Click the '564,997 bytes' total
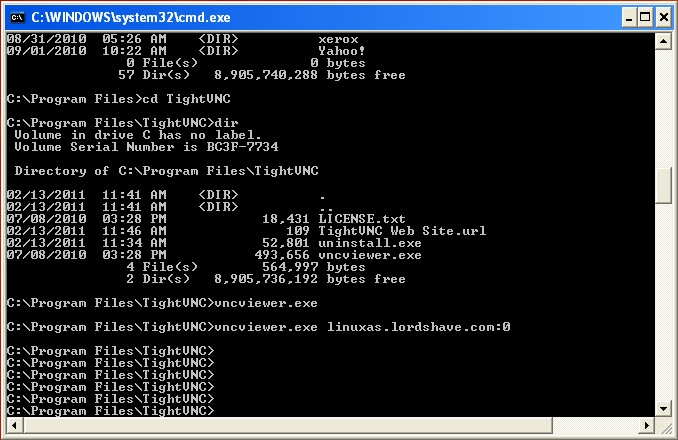 pyautogui.click(x=313, y=267)
